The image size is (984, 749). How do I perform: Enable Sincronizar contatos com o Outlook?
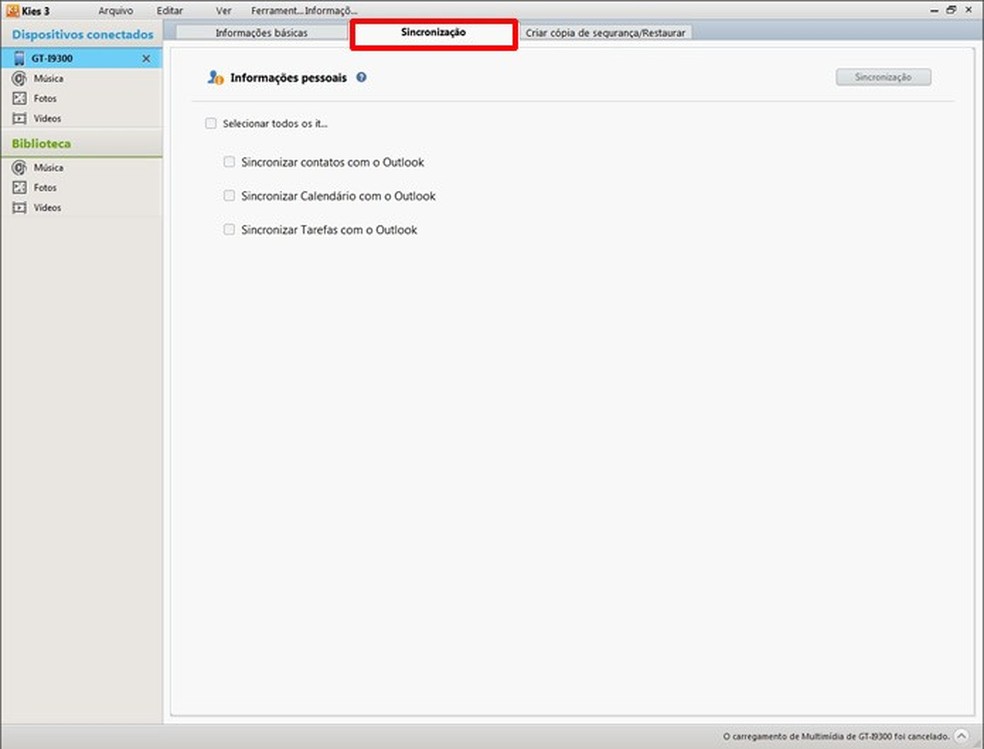click(229, 162)
